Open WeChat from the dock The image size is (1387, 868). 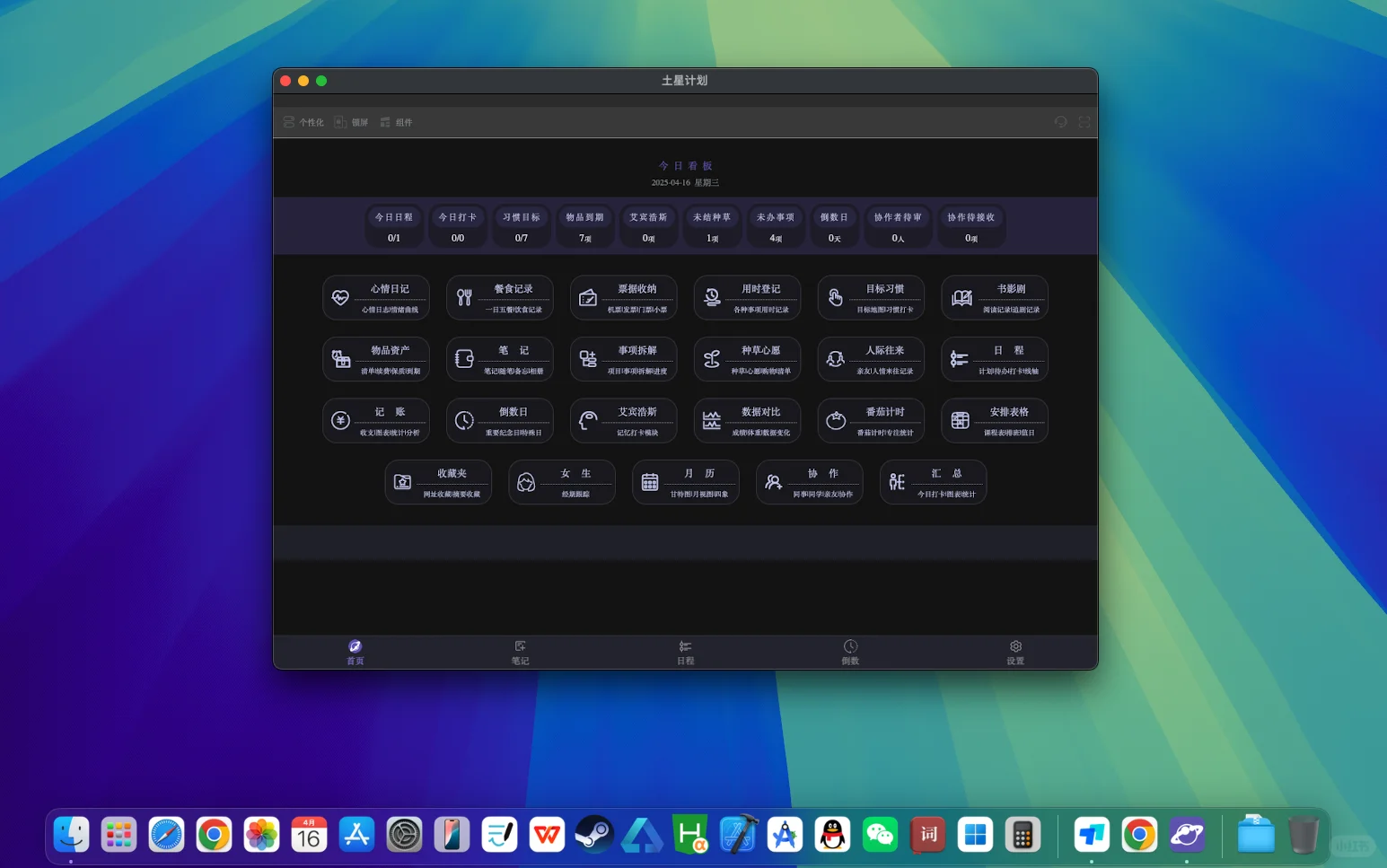point(880,835)
